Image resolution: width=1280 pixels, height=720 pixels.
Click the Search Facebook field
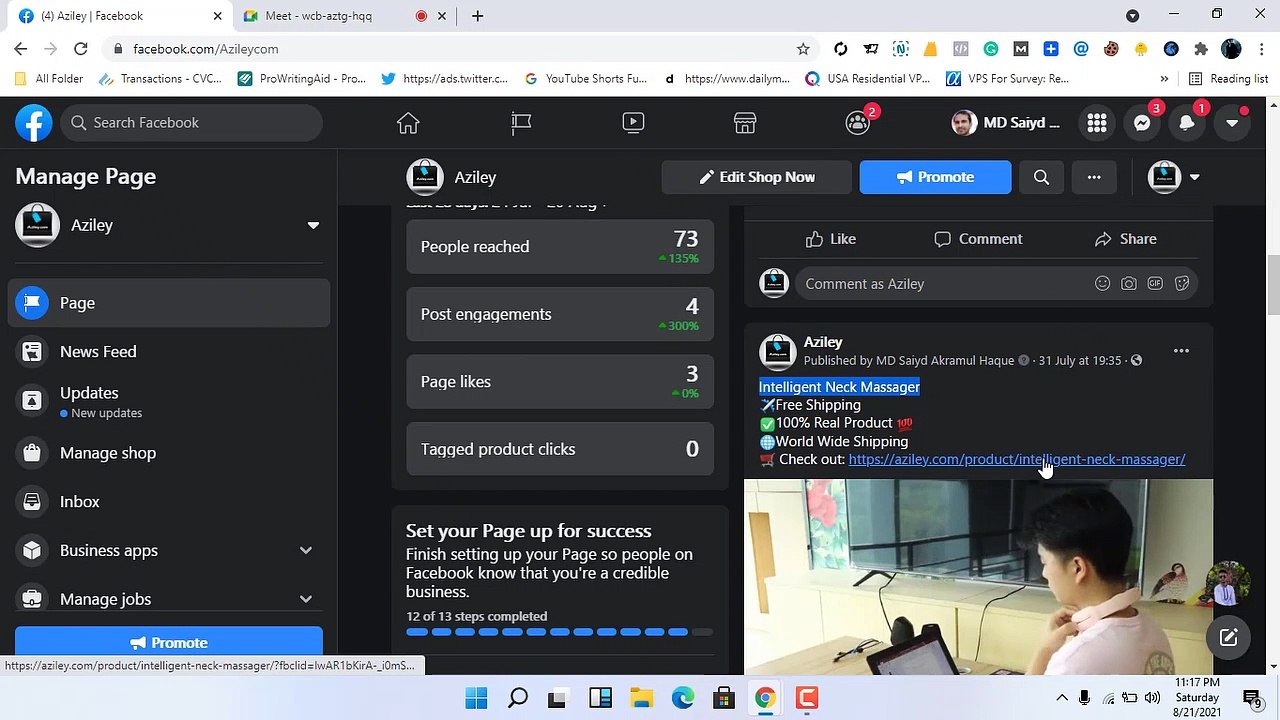(191, 122)
